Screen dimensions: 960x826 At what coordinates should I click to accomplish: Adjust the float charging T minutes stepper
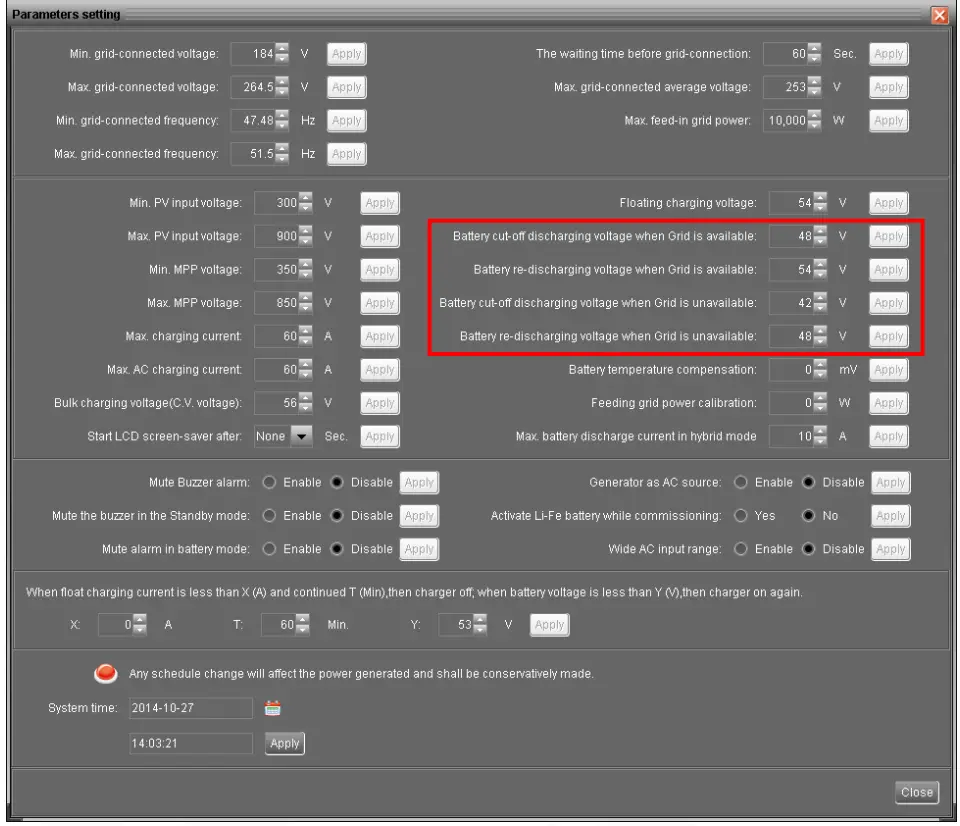[302, 625]
